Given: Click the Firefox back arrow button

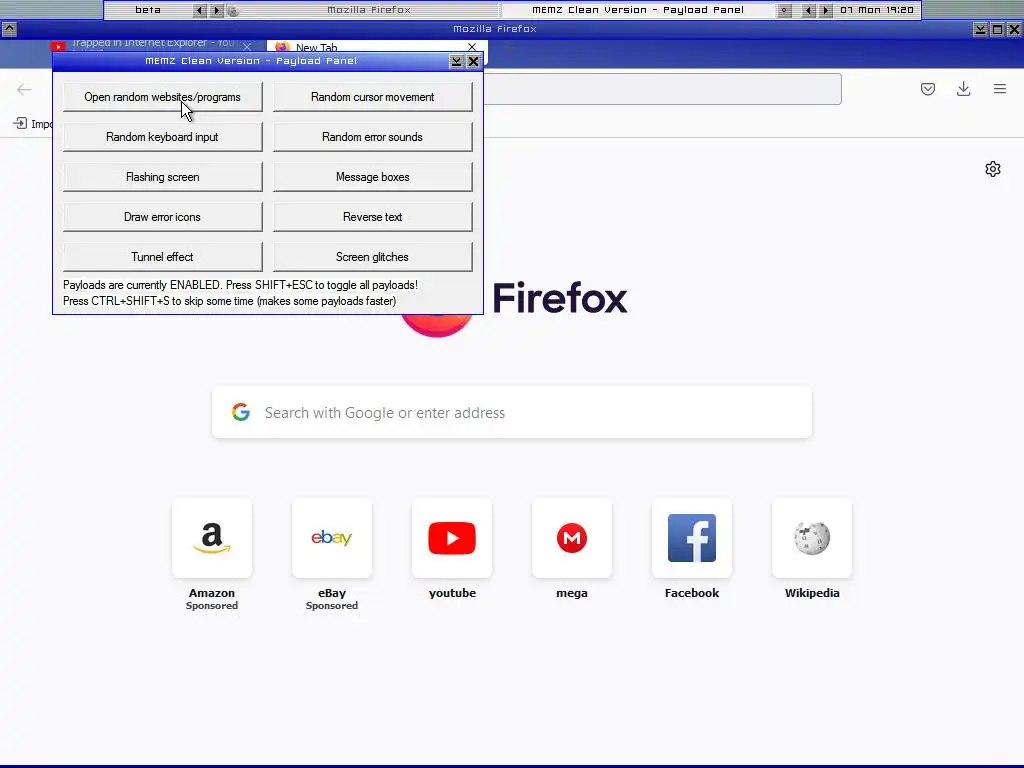Looking at the screenshot, I should 24,89.
